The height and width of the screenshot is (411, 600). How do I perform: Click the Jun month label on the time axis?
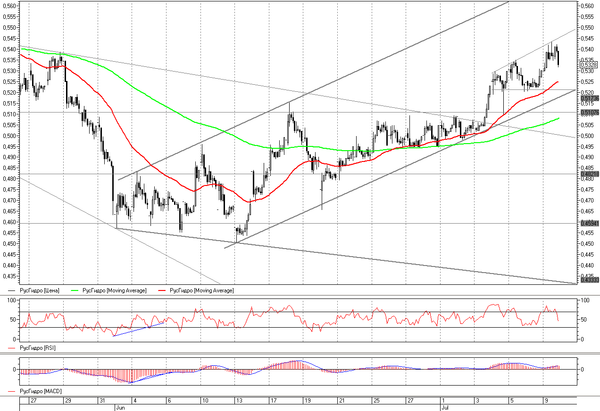[x=120, y=408]
